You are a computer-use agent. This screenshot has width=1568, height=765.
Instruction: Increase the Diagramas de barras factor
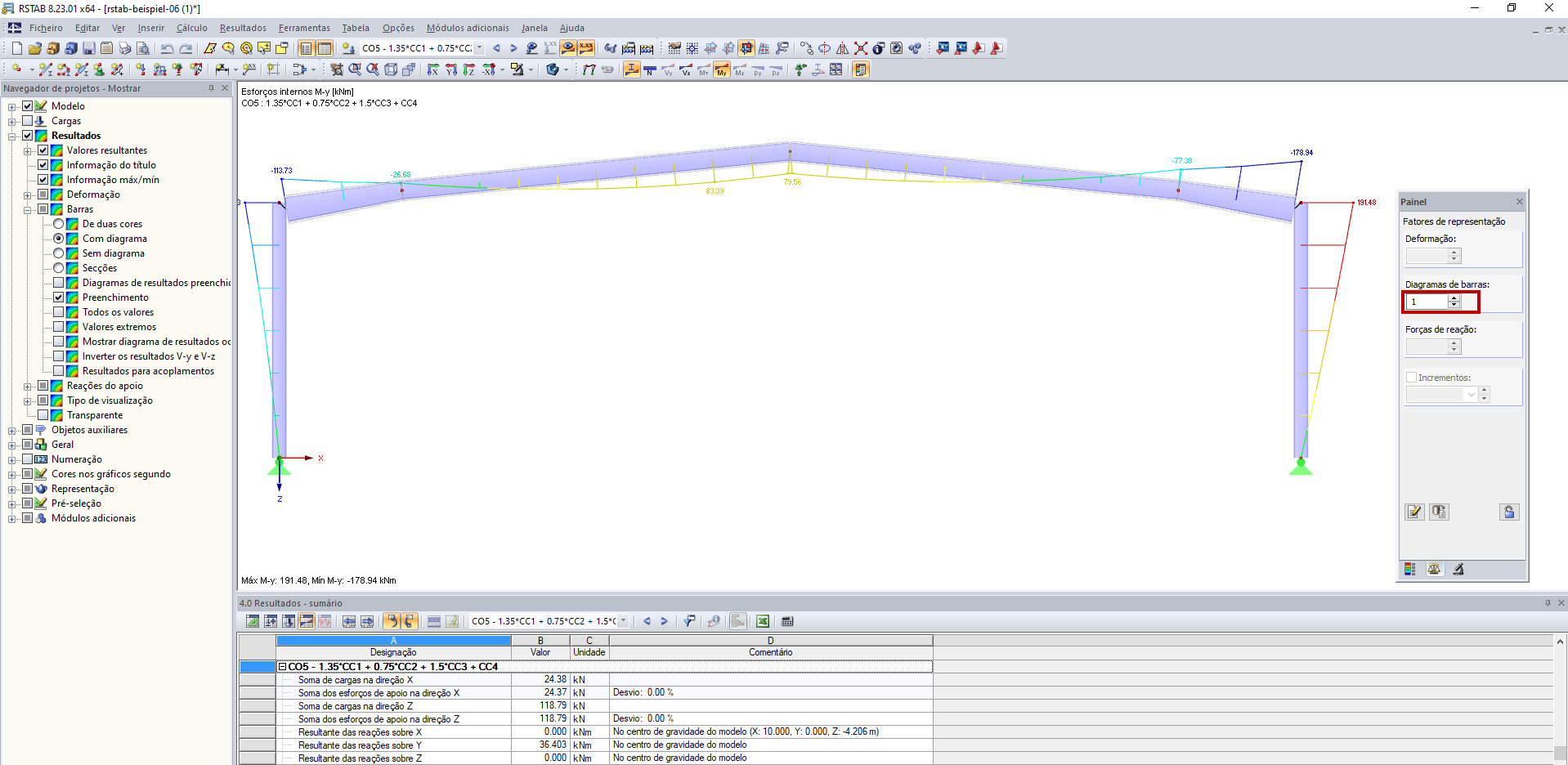(1454, 298)
